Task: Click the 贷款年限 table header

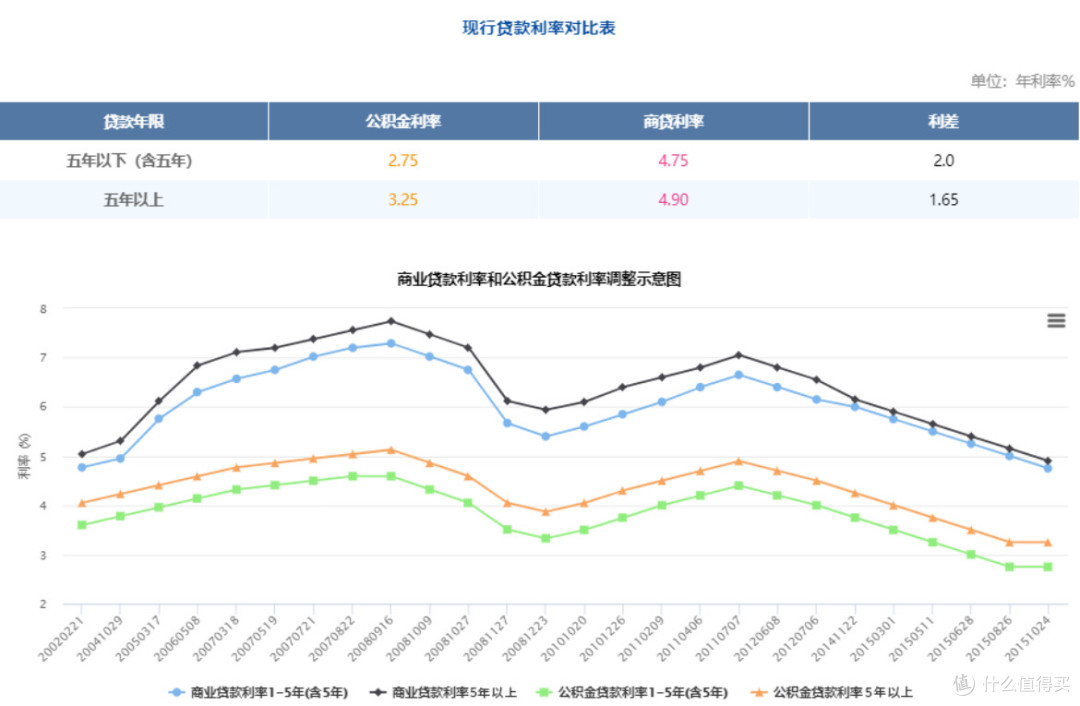Action: (134, 122)
